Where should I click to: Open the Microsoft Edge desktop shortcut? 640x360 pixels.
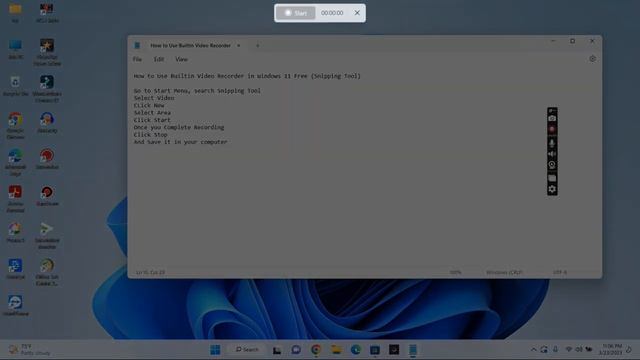(x=15, y=162)
